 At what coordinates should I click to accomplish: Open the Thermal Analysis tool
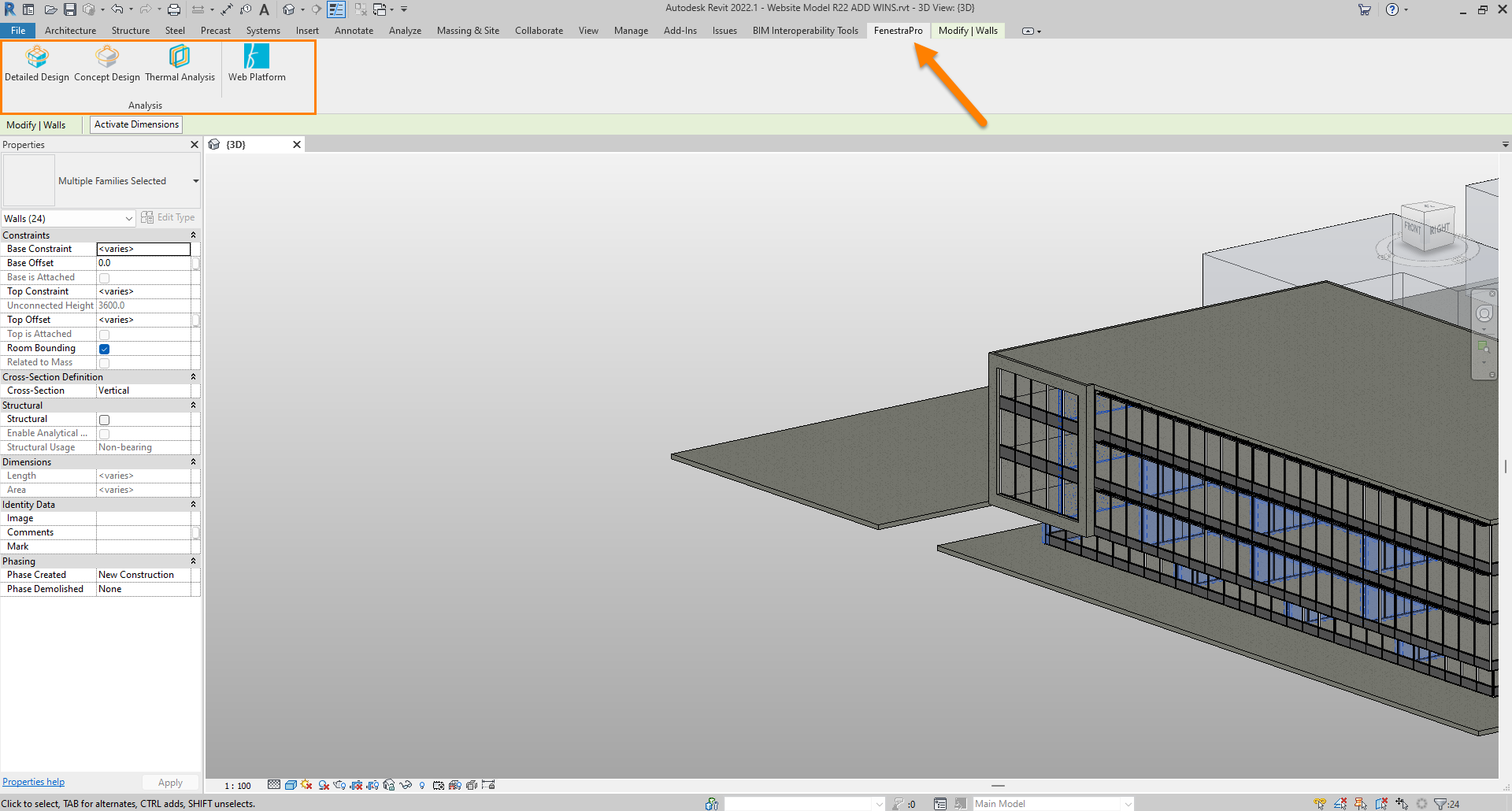click(x=180, y=63)
